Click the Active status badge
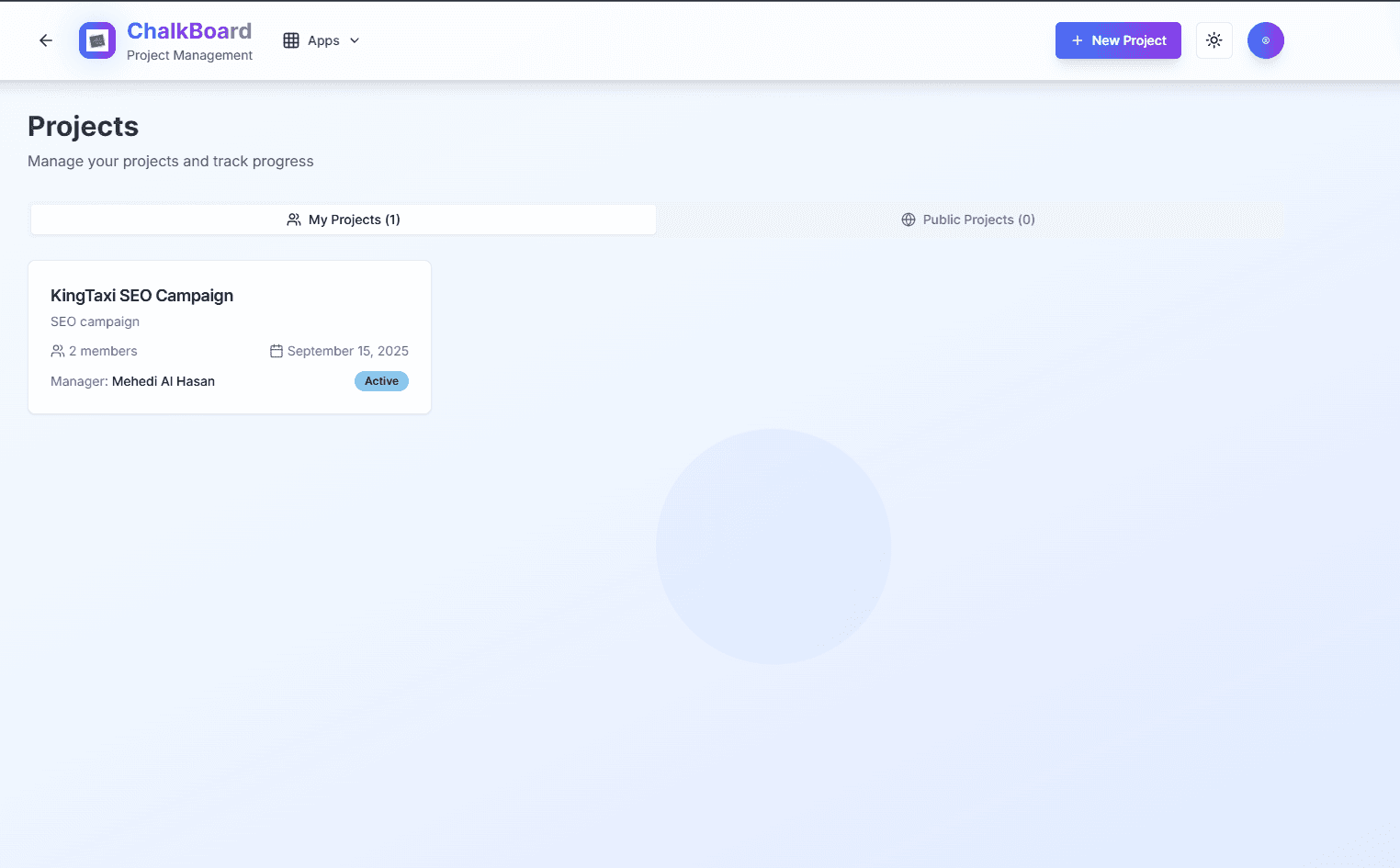1400x868 pixels. point(381,381)
